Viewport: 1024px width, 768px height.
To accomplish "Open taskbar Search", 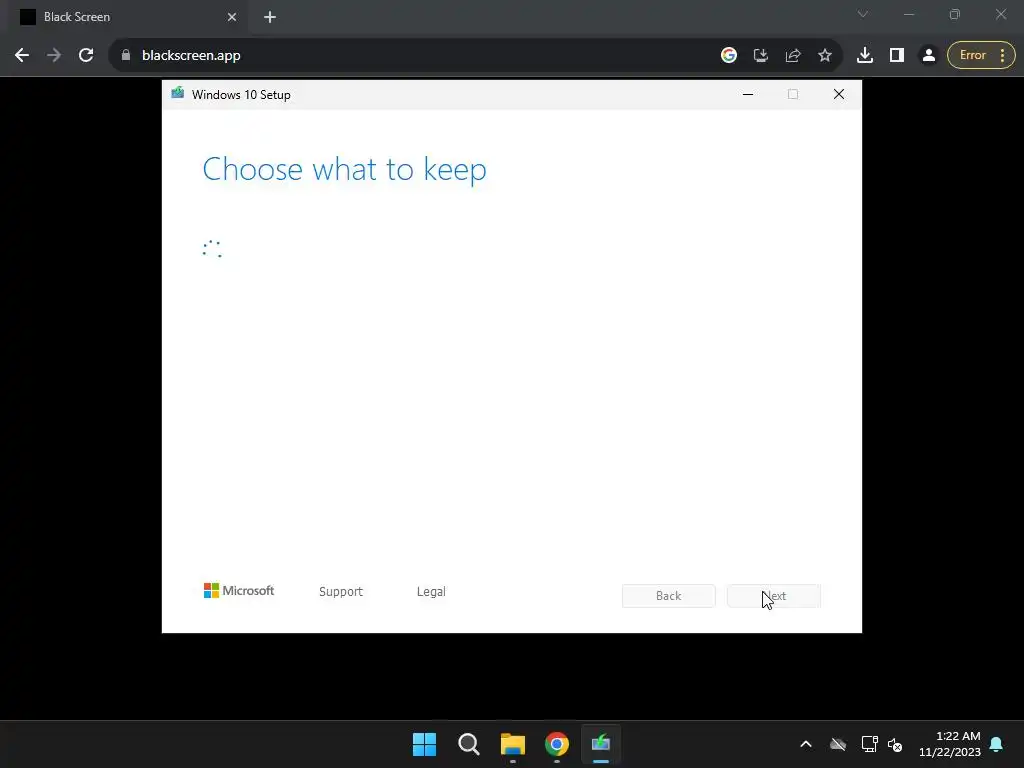I will 468,744.
